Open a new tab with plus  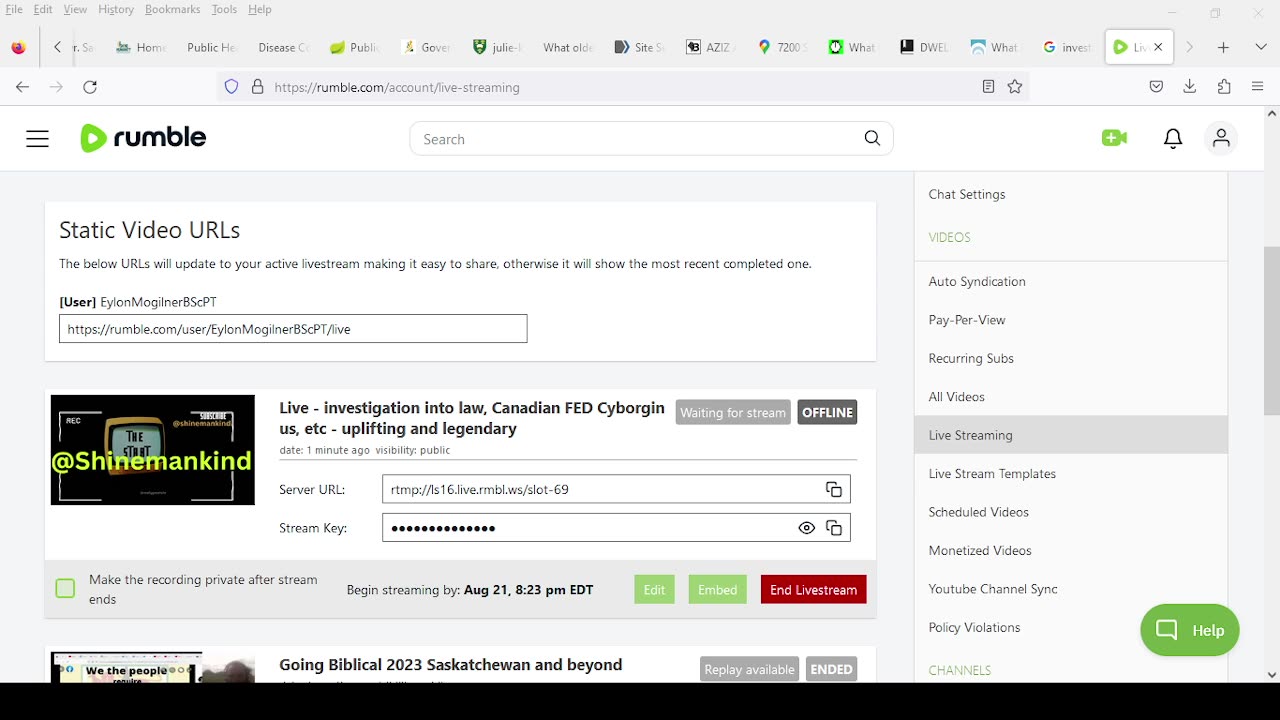tap(1223, 47)
